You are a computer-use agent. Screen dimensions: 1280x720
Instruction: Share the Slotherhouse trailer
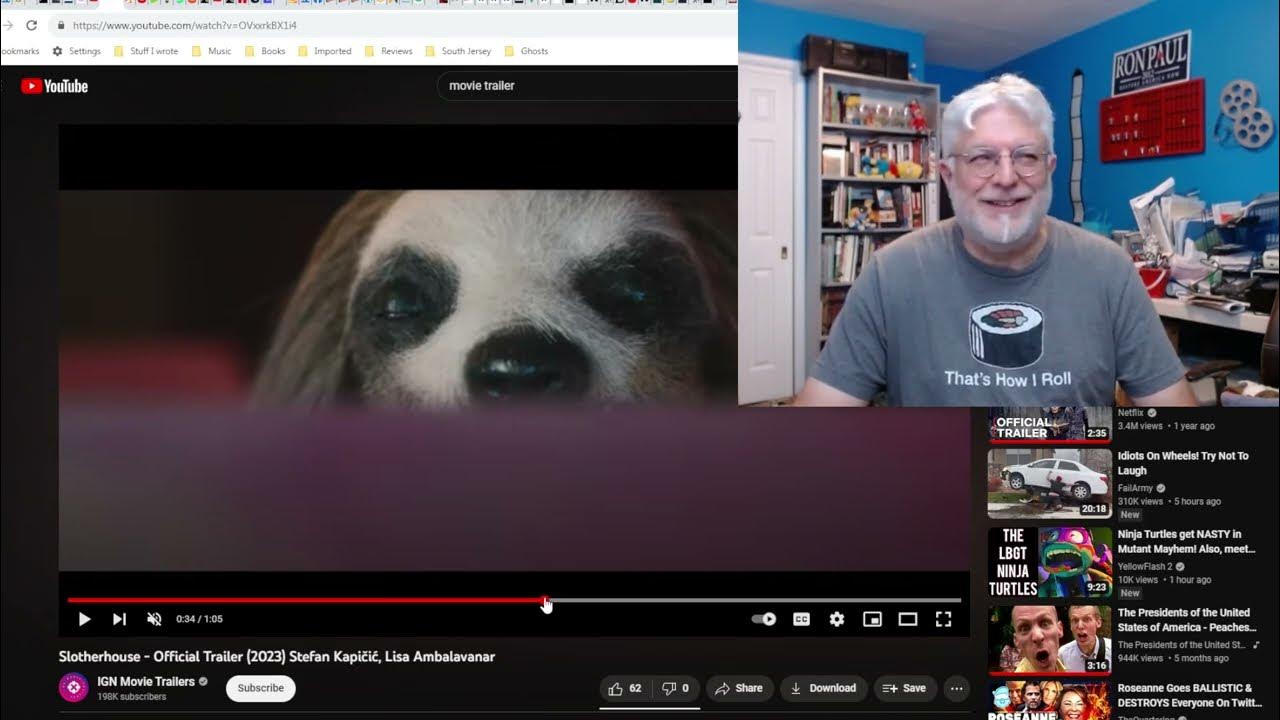(740, 688)
